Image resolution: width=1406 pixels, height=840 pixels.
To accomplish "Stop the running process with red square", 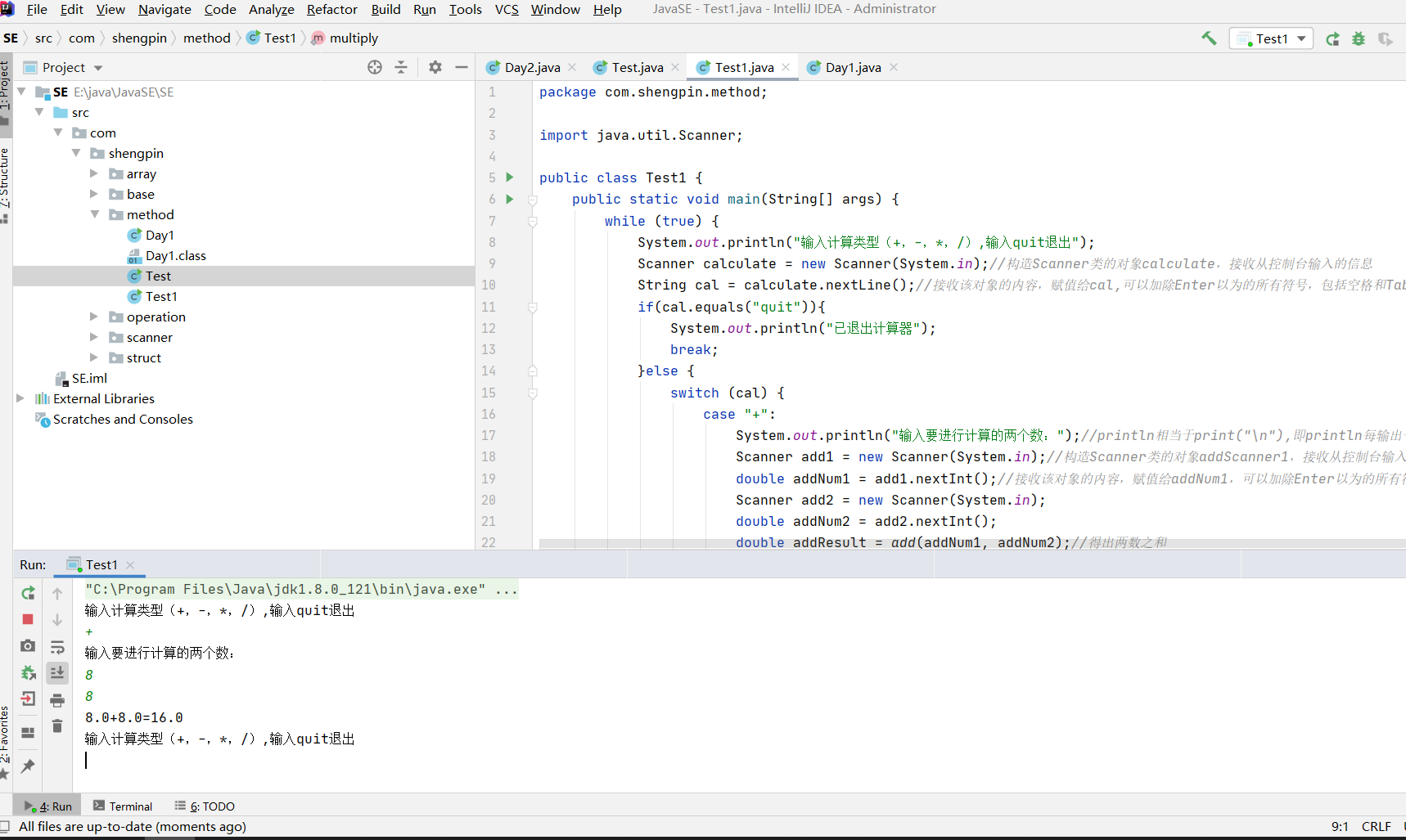I will pyautogui.click(x=28, y=619).
